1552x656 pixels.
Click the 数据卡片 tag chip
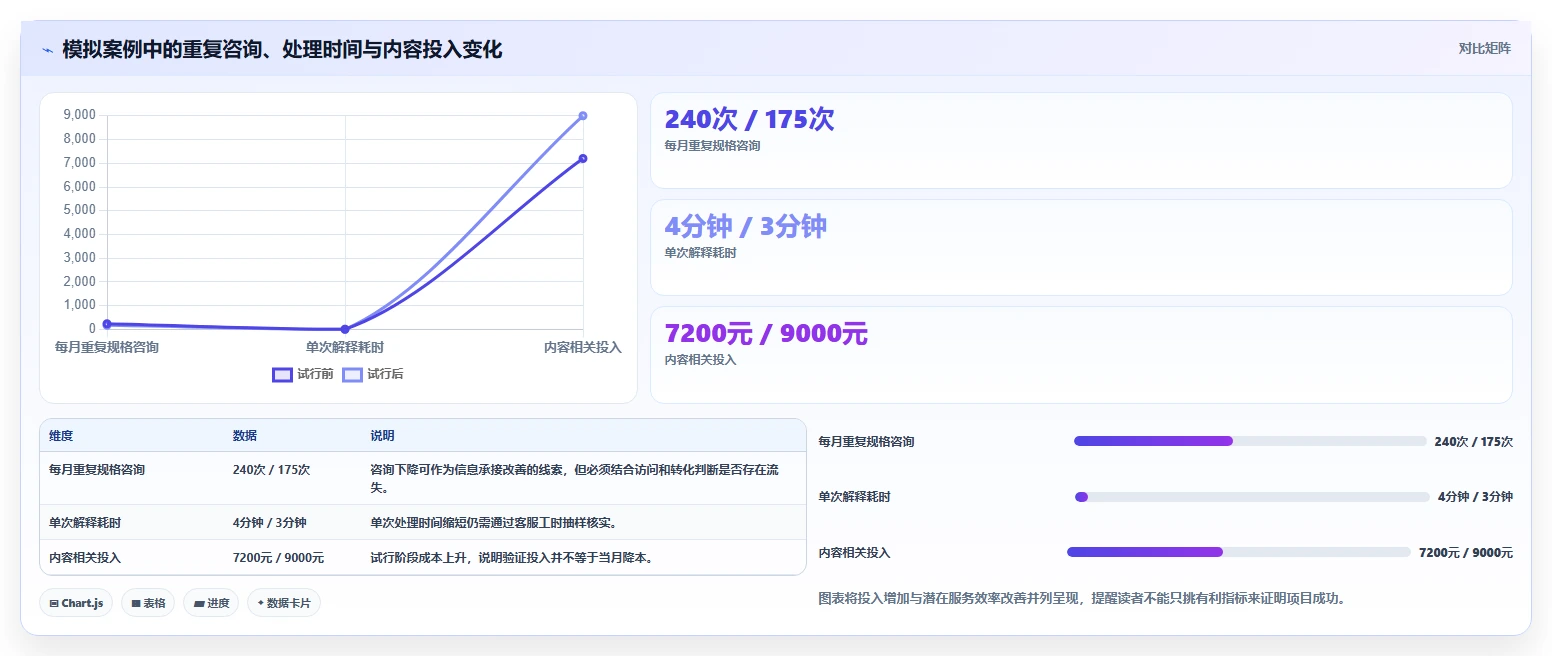[x=284, y=603]
